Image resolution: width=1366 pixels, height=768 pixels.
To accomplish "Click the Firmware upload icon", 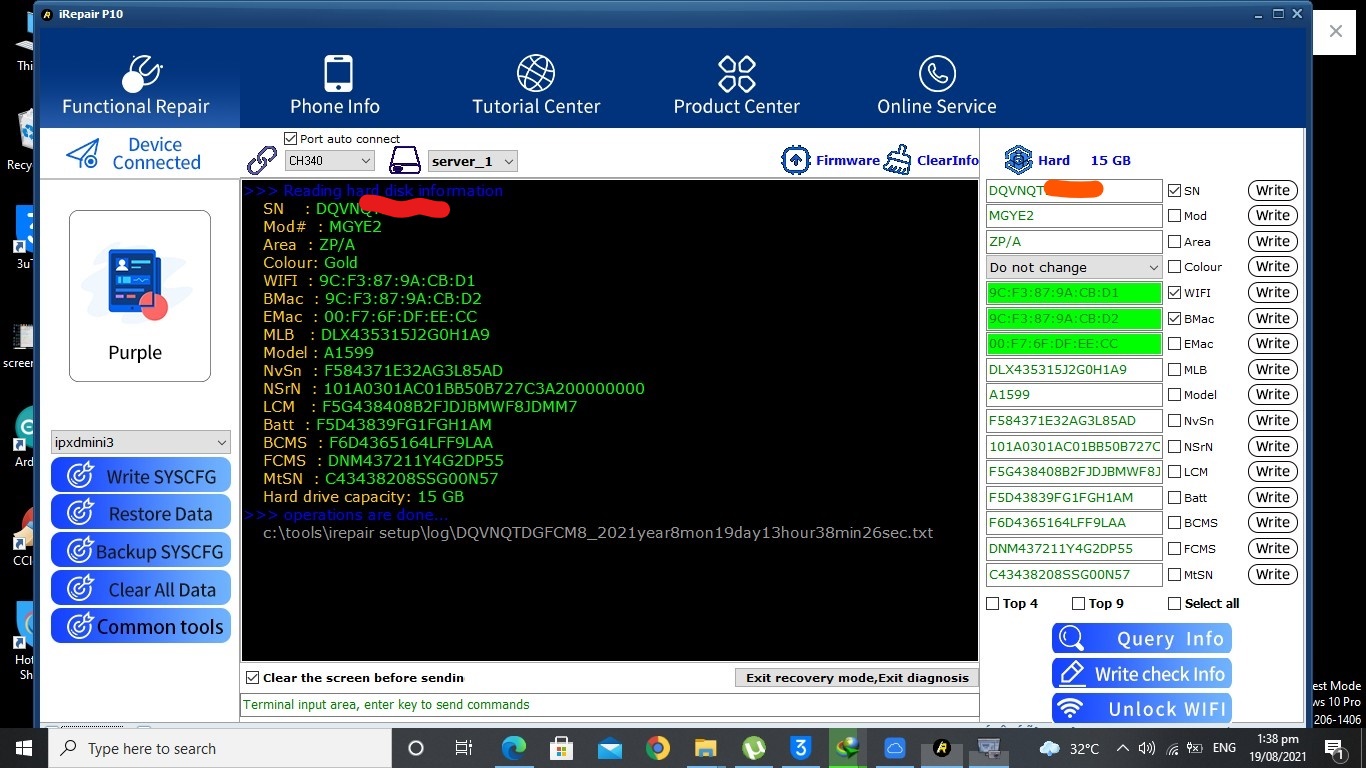I will click(x=796, y=160).
